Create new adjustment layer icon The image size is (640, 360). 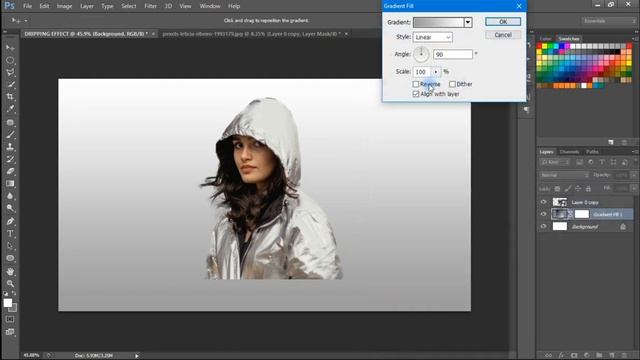587,356
